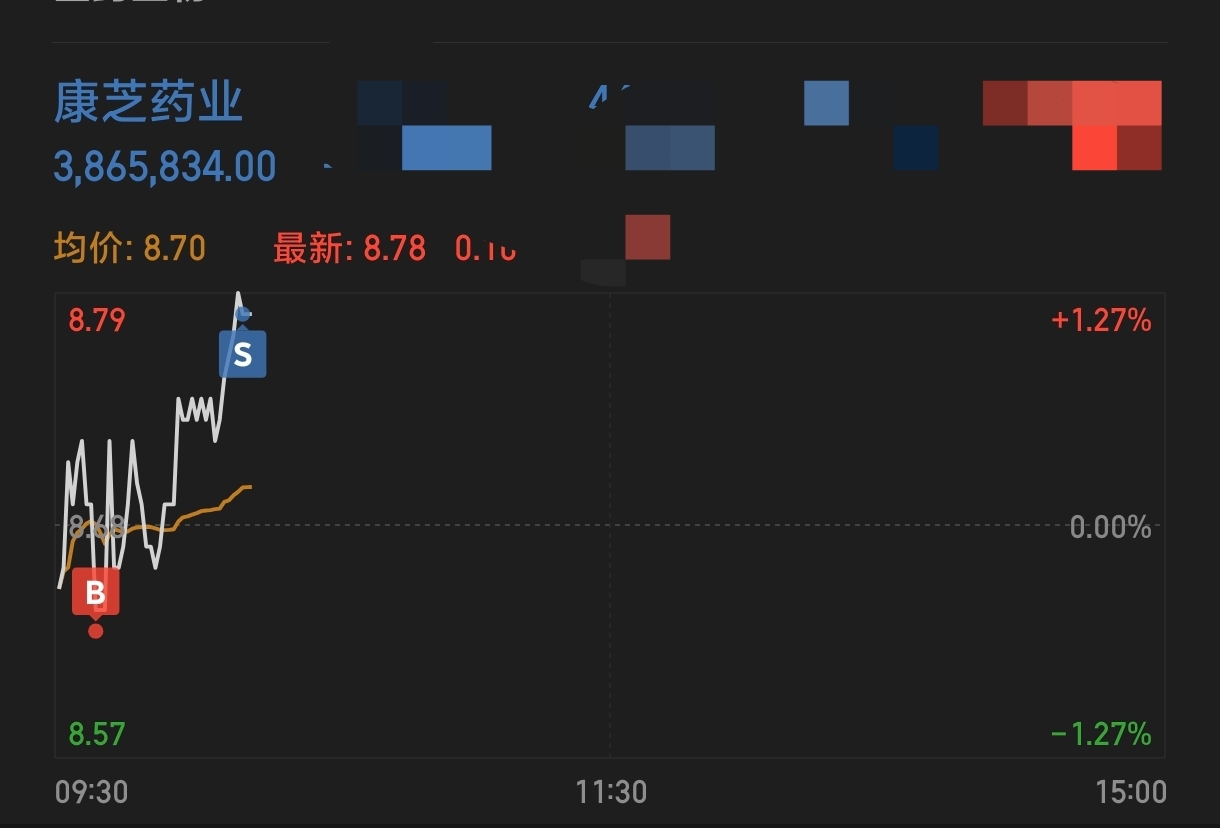Select the 最新: 8.78 latest price label
This screenshot has height=828, width=1220.
350,247
